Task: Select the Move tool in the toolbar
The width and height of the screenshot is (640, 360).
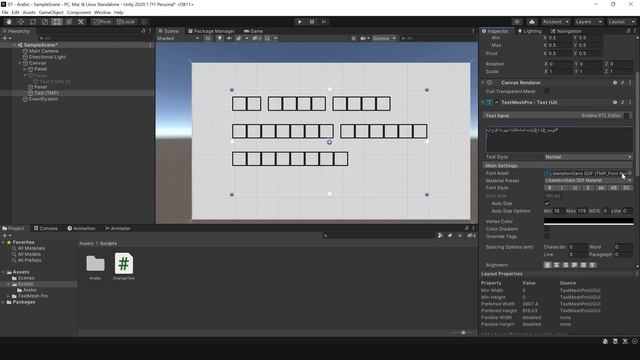Action: pyautogui.click(x=21, y=22)
